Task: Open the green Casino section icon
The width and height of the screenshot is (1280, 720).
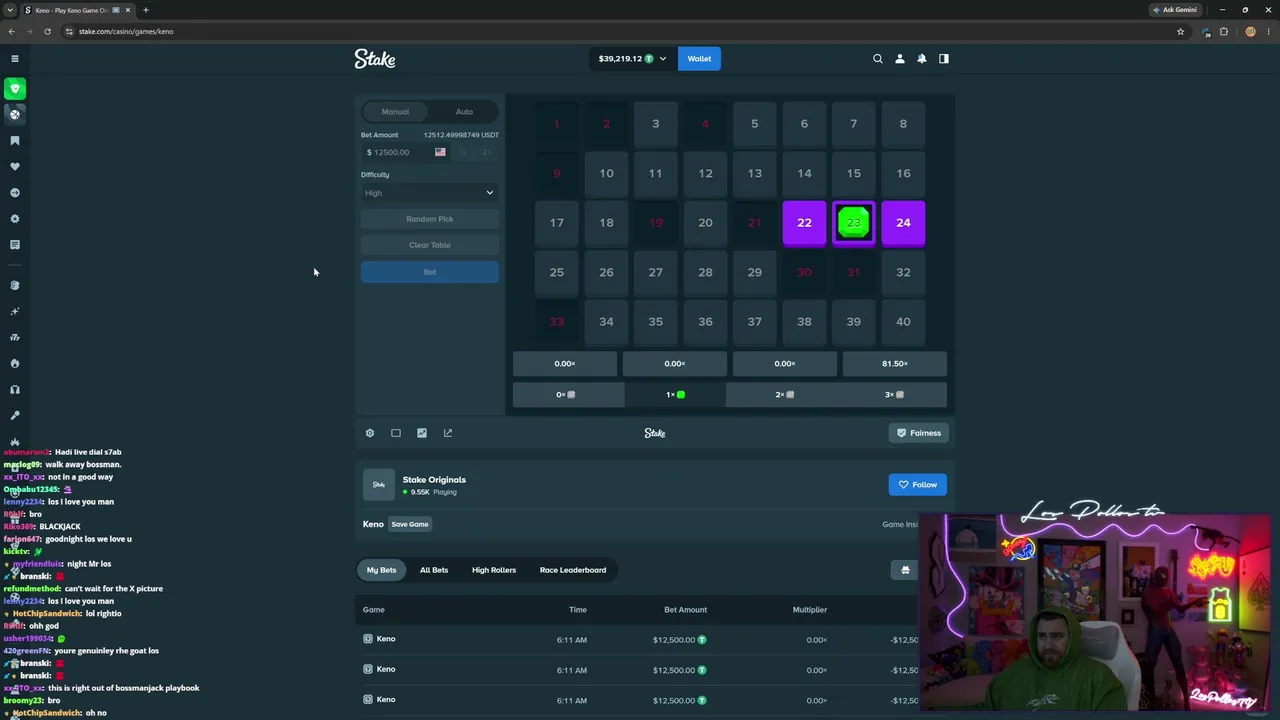Action: click(15, 89)
